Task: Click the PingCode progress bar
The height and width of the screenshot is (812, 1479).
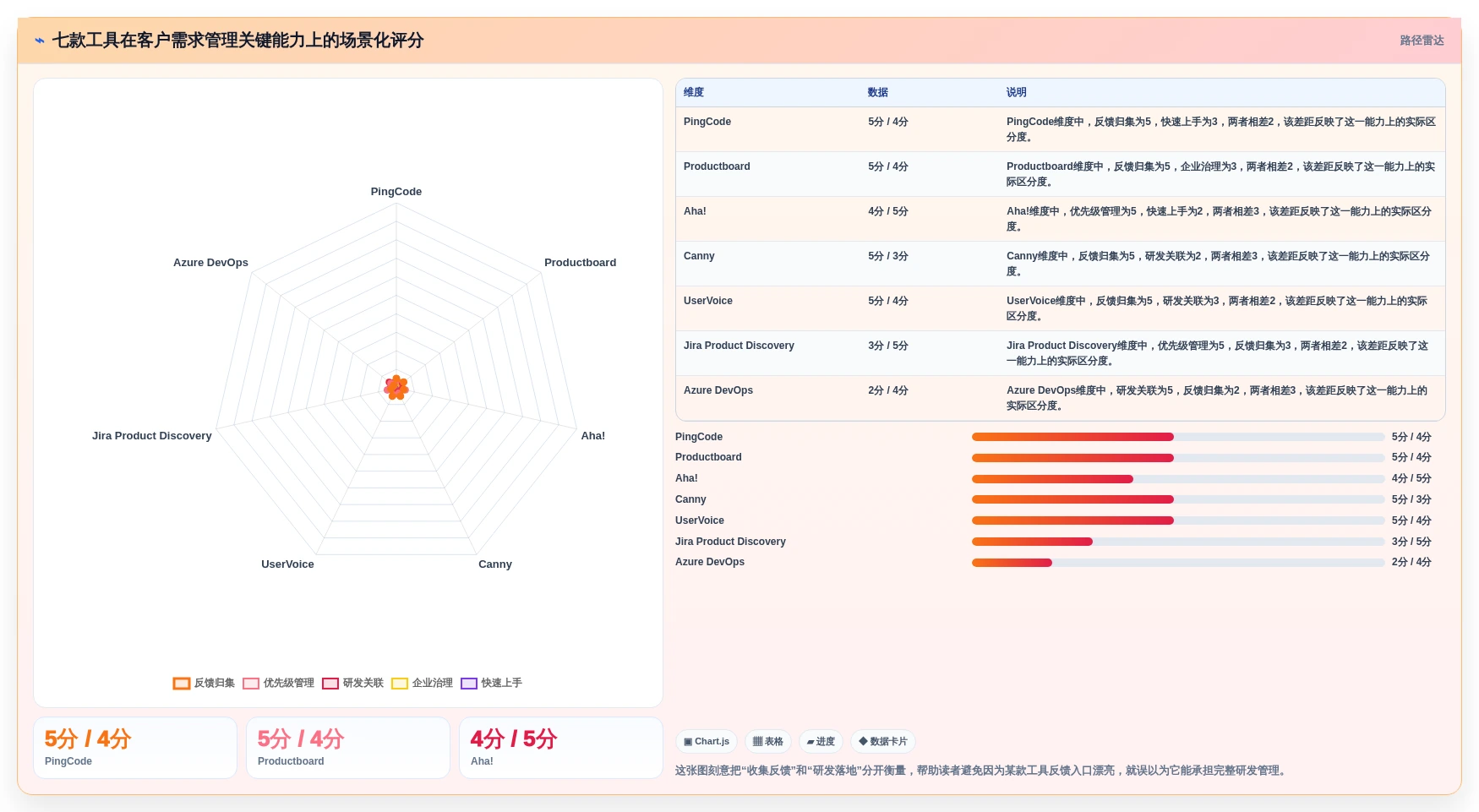Action: click(x=1178, y=437)
